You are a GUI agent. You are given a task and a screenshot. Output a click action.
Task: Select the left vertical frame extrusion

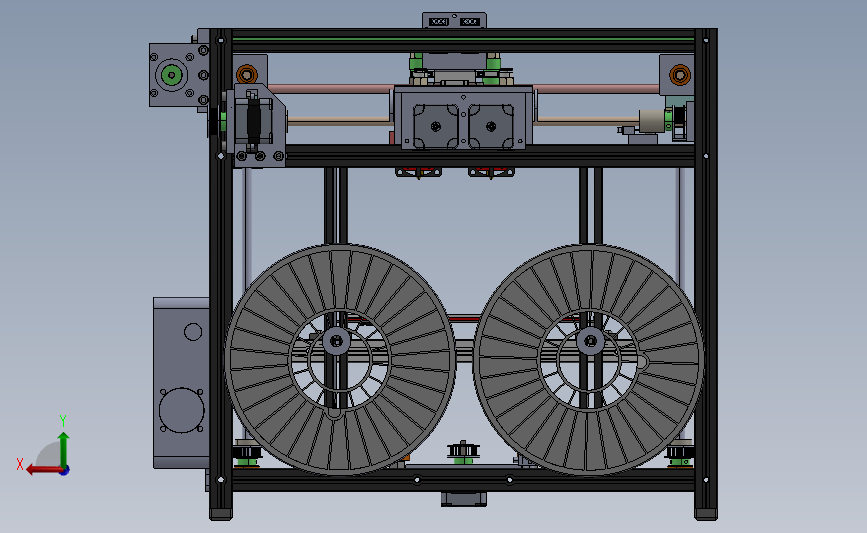click(221, 271)
